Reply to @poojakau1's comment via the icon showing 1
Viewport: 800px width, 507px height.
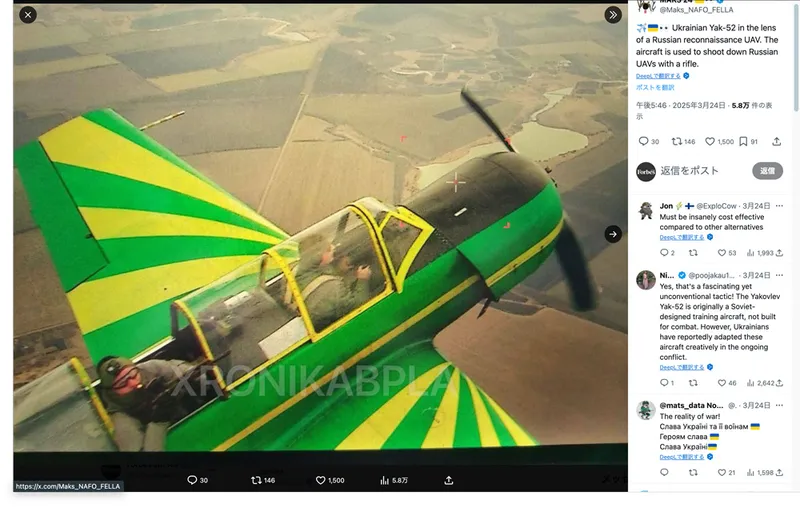pos(667,383)
